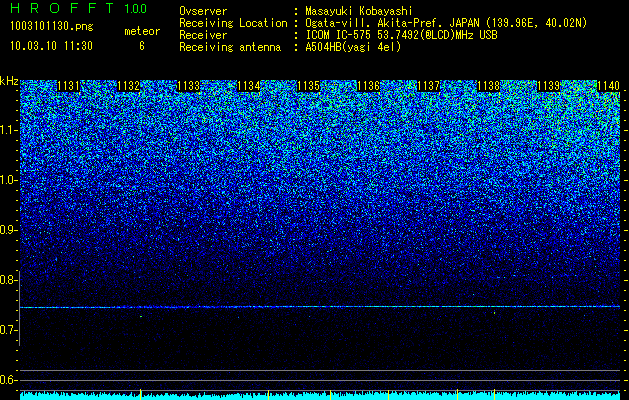Click the 1135 time label
Screen dimensions: 629x400
[308, 86]
